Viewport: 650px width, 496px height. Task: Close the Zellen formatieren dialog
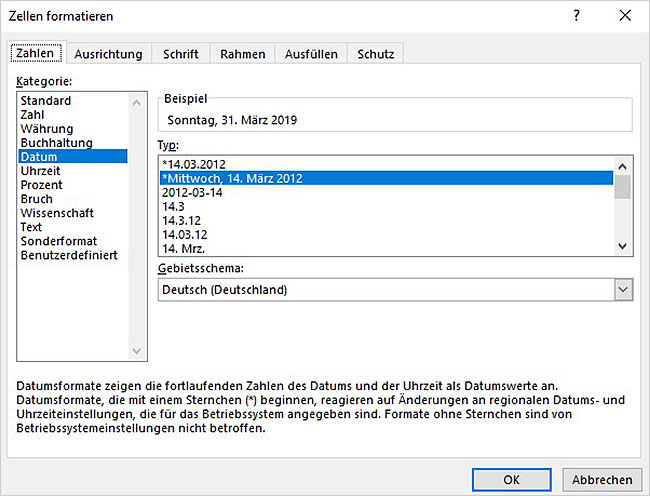click(x=625, y=16)
